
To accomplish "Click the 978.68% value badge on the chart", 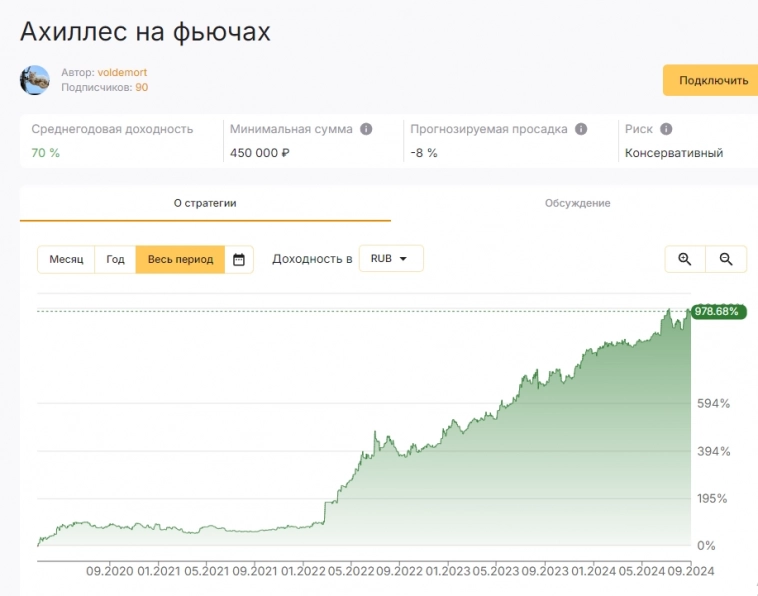I will click(717, 311).
